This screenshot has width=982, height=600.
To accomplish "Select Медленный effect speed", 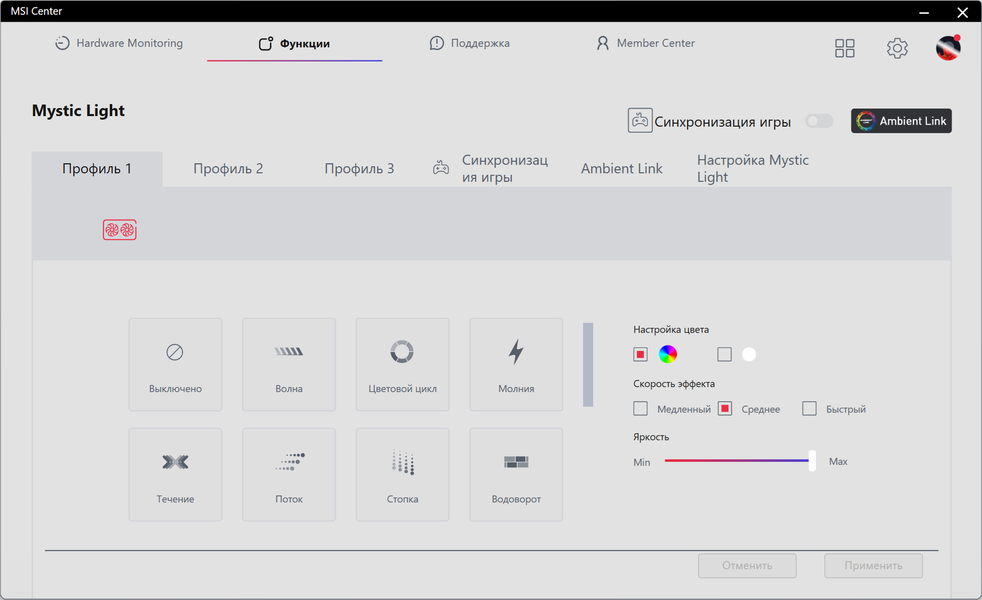I will [640, 409].
